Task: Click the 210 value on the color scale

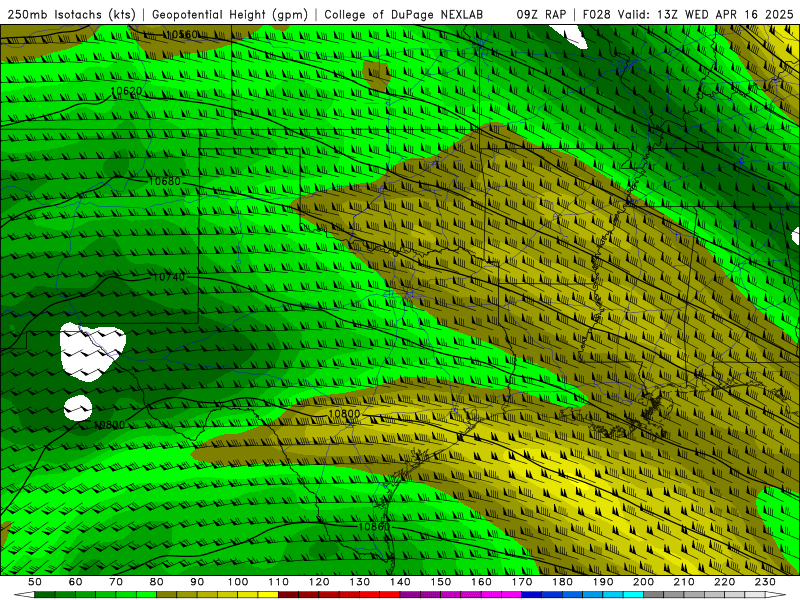Action: [684, 582]
